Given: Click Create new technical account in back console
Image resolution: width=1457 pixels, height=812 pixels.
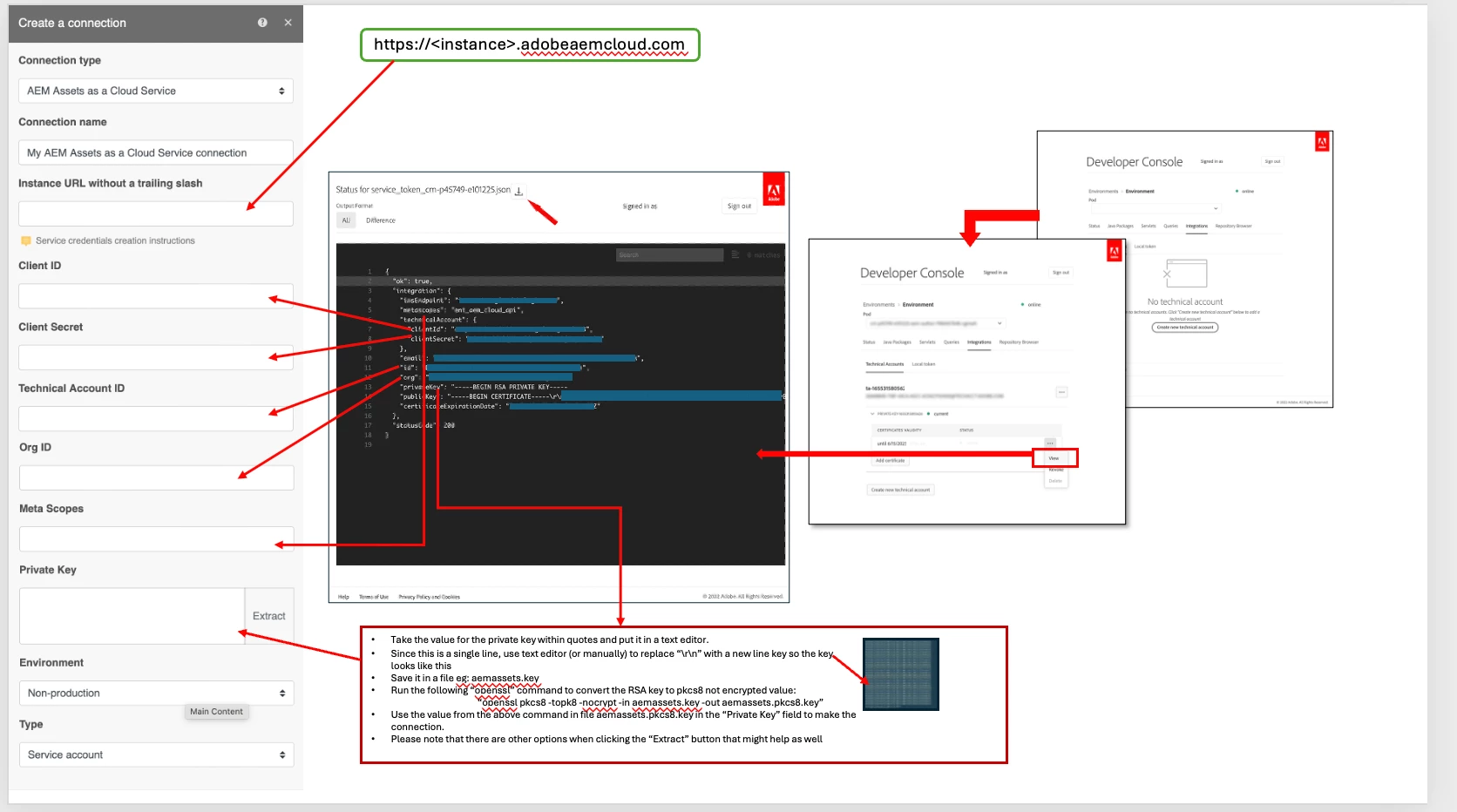Looking at the screenshot, I should (1185, 328).
